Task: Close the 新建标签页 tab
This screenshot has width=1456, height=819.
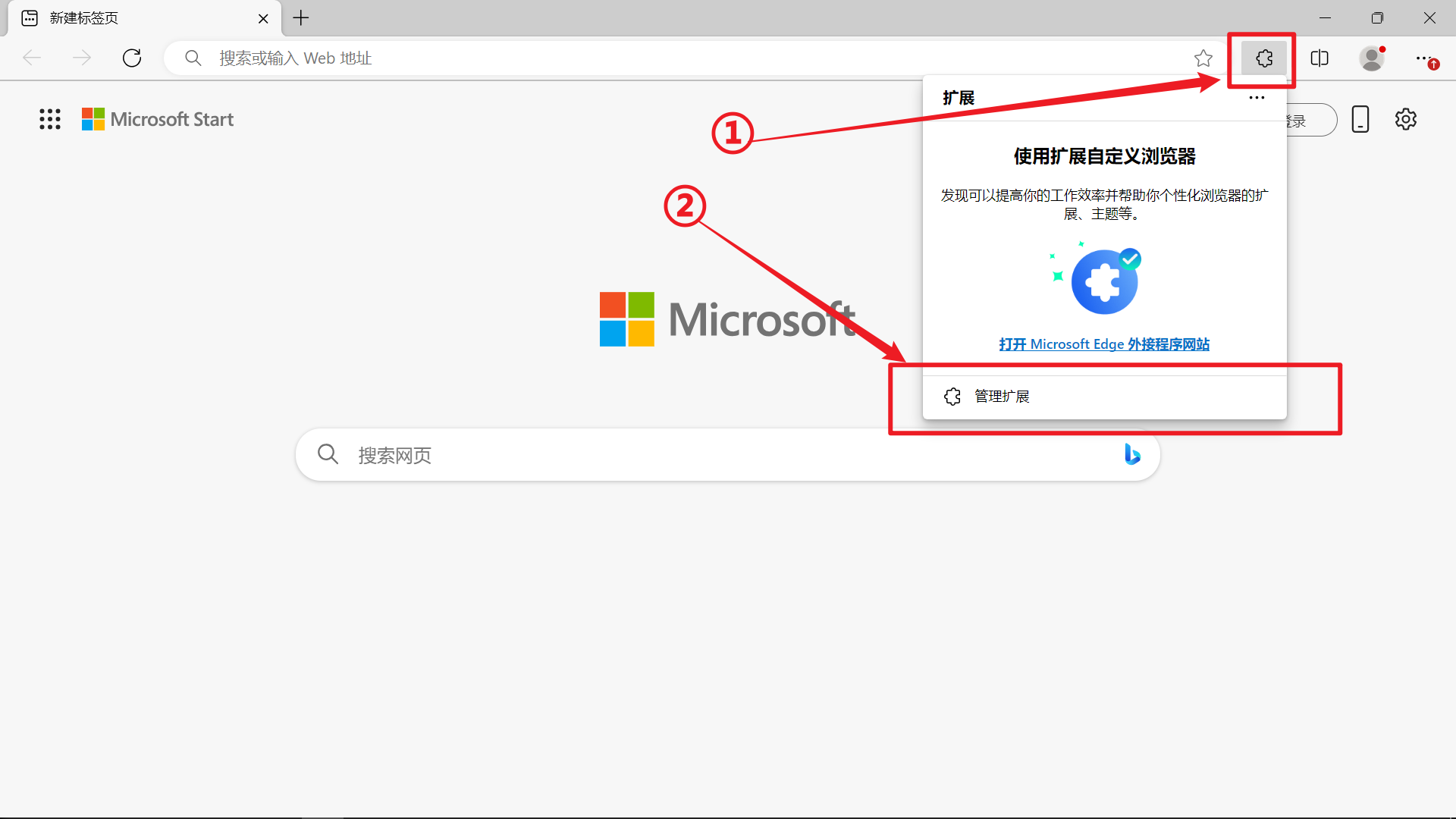Action: pyautogui.click(x=263, y=19)
